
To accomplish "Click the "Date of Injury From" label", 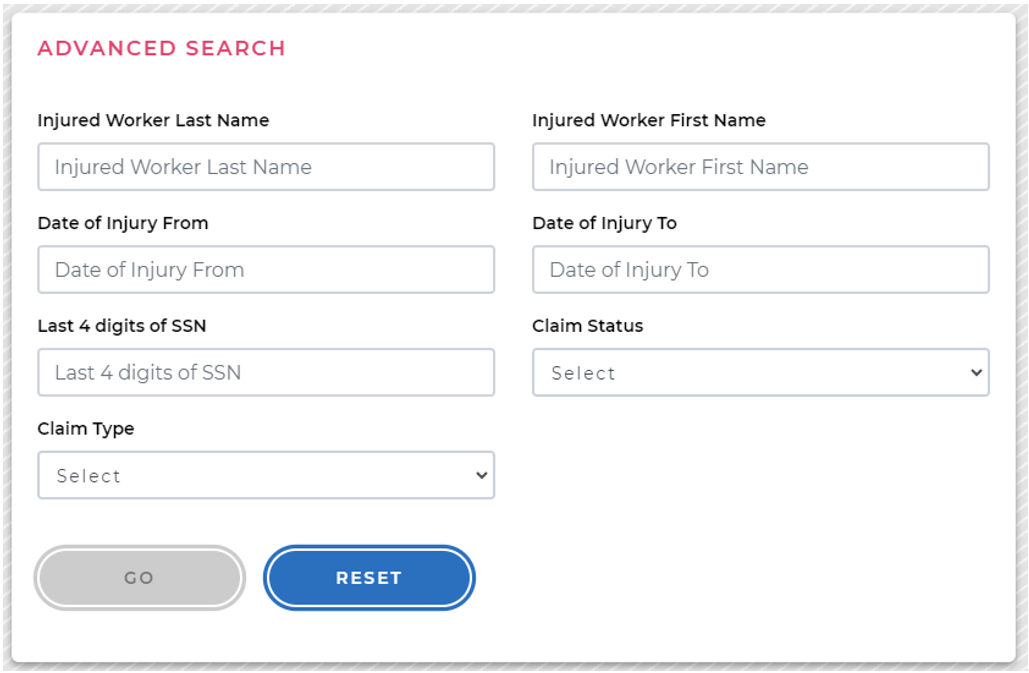I will coord(123,223).
